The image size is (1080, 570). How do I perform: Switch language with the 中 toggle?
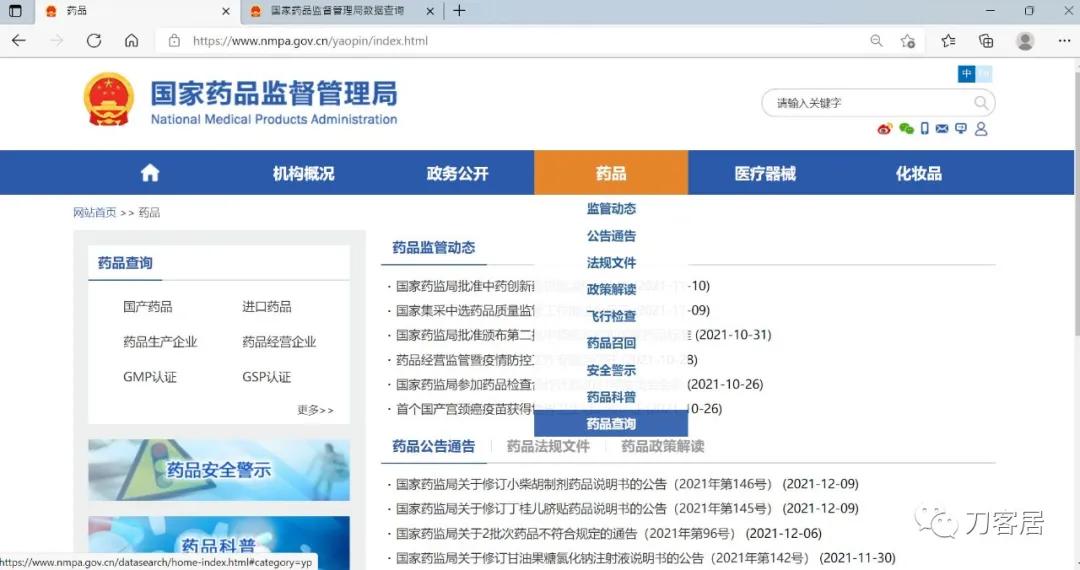(x=966, y=74)
